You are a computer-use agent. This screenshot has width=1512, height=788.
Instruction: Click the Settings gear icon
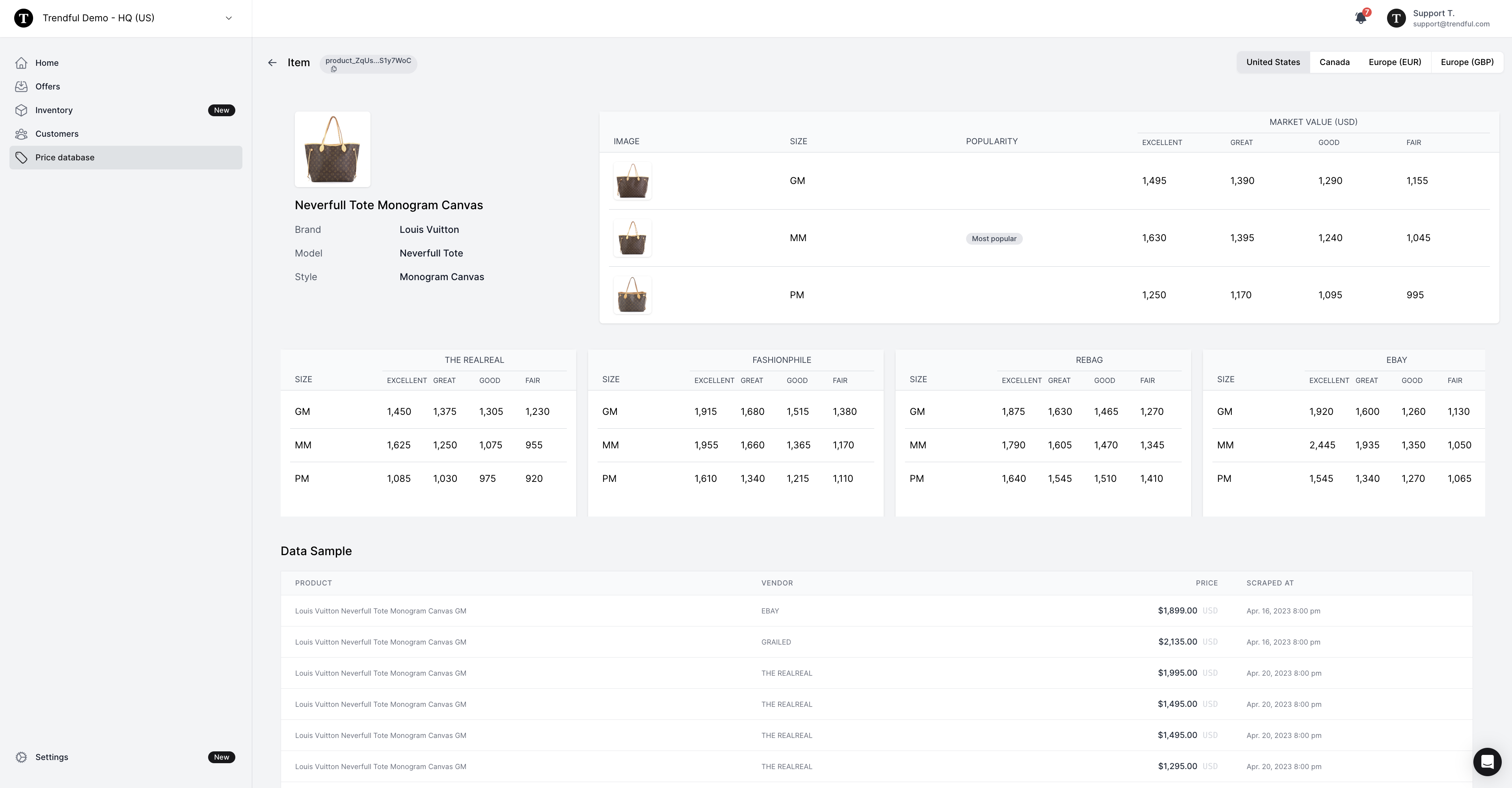22,757
